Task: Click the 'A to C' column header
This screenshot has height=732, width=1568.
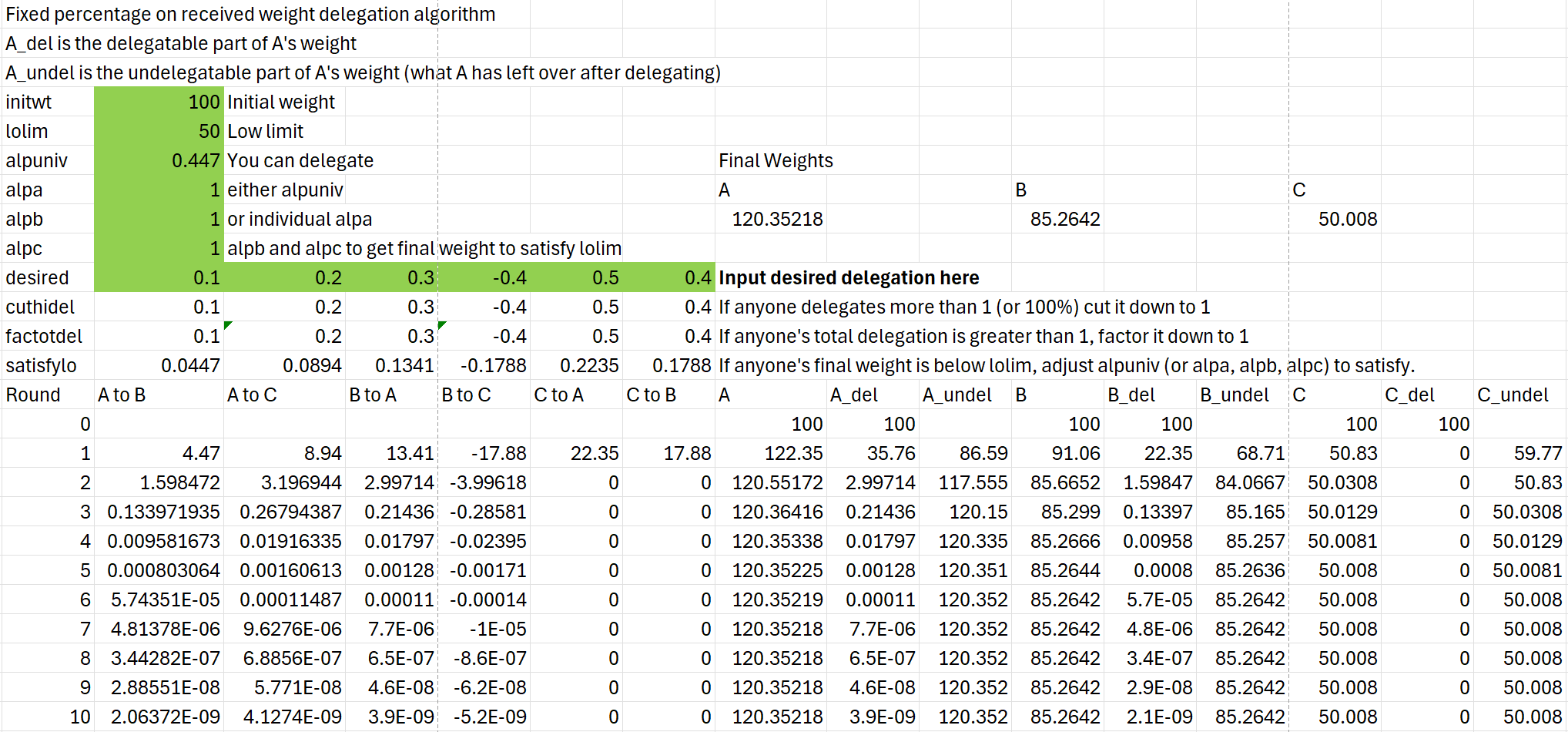Action: tap(284, 395)
